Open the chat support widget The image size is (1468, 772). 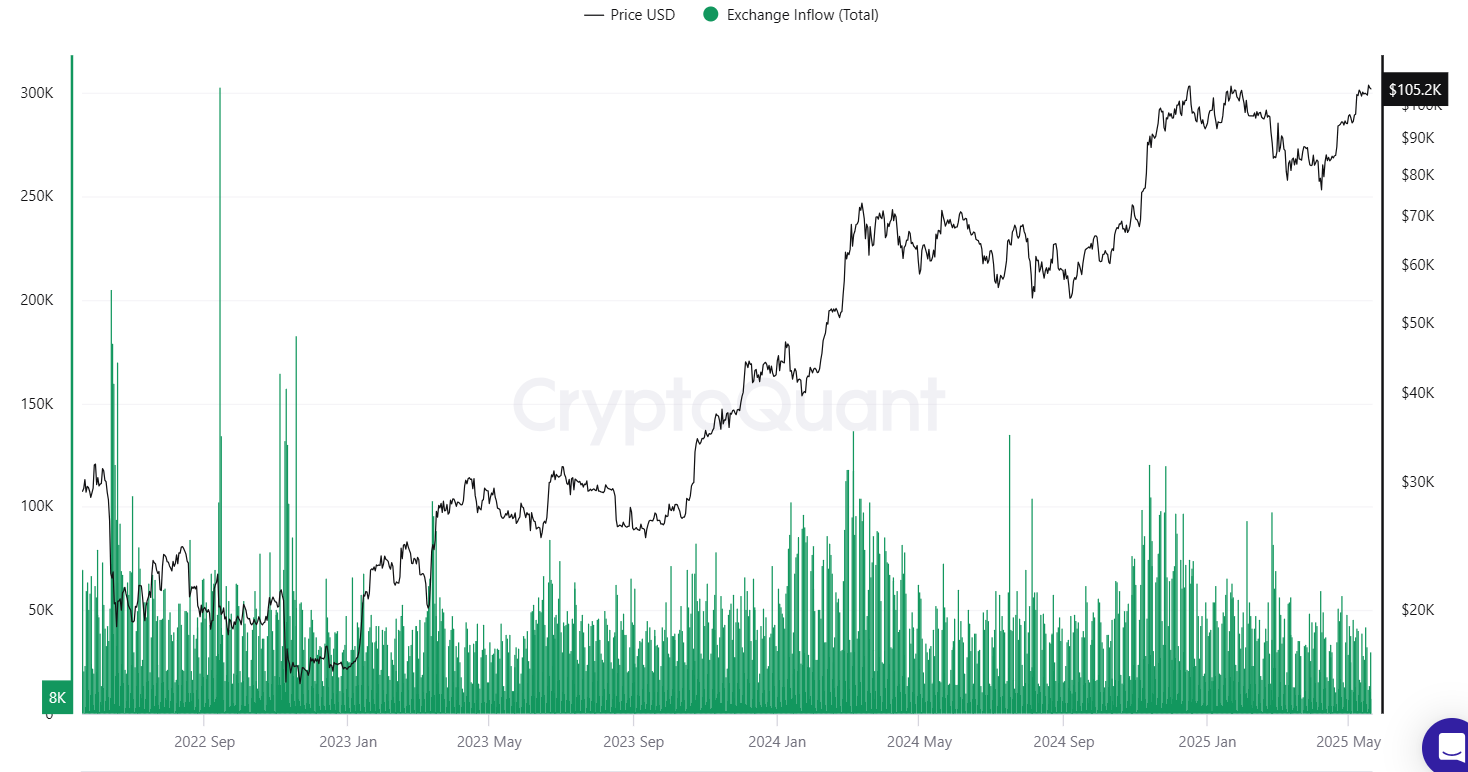coord(1449,745)
